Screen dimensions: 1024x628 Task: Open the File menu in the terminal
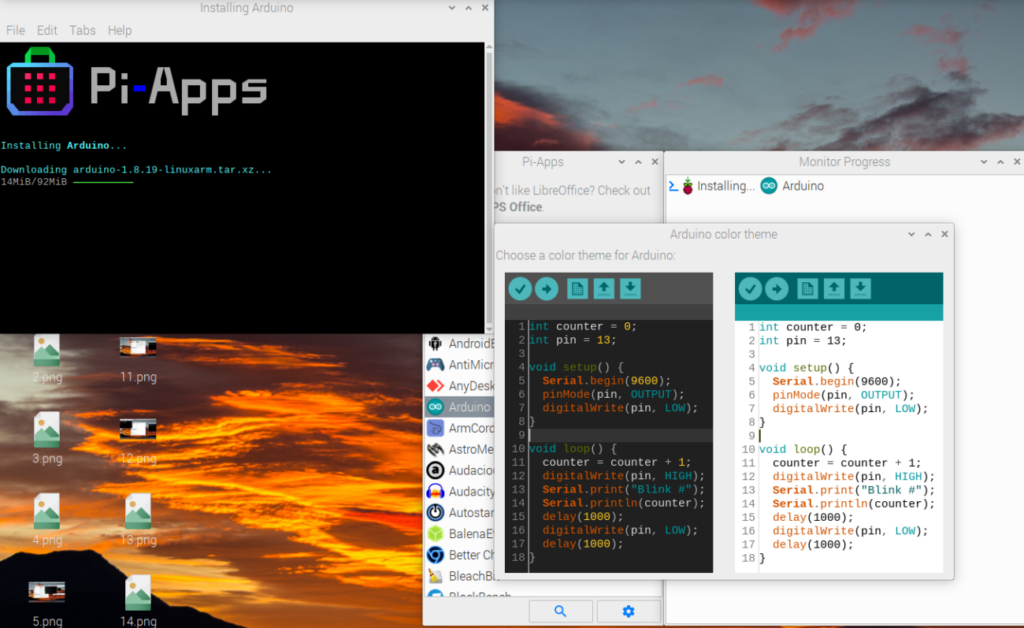tap(15, 30)
